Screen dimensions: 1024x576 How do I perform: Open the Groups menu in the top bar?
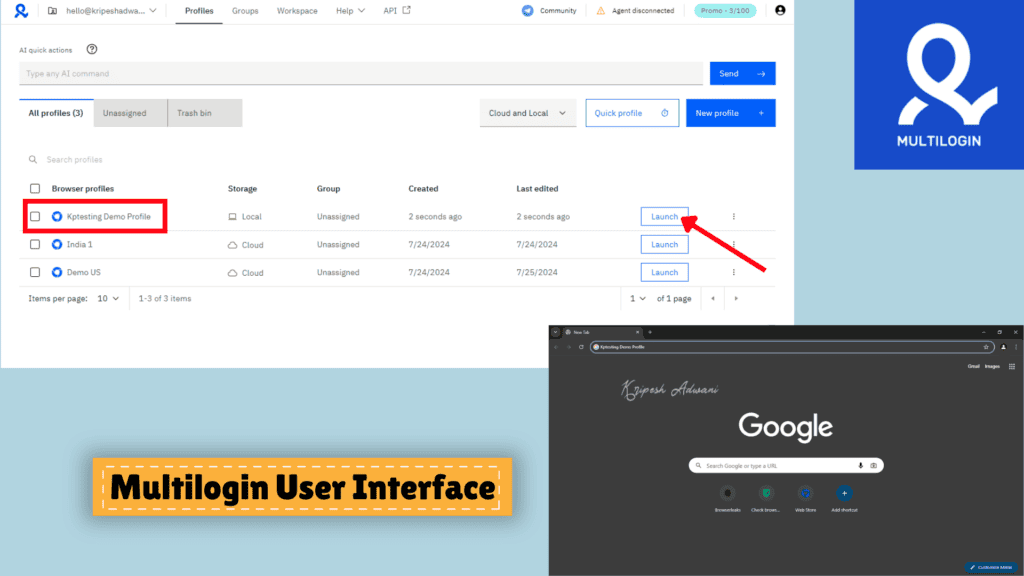[244, 10]
